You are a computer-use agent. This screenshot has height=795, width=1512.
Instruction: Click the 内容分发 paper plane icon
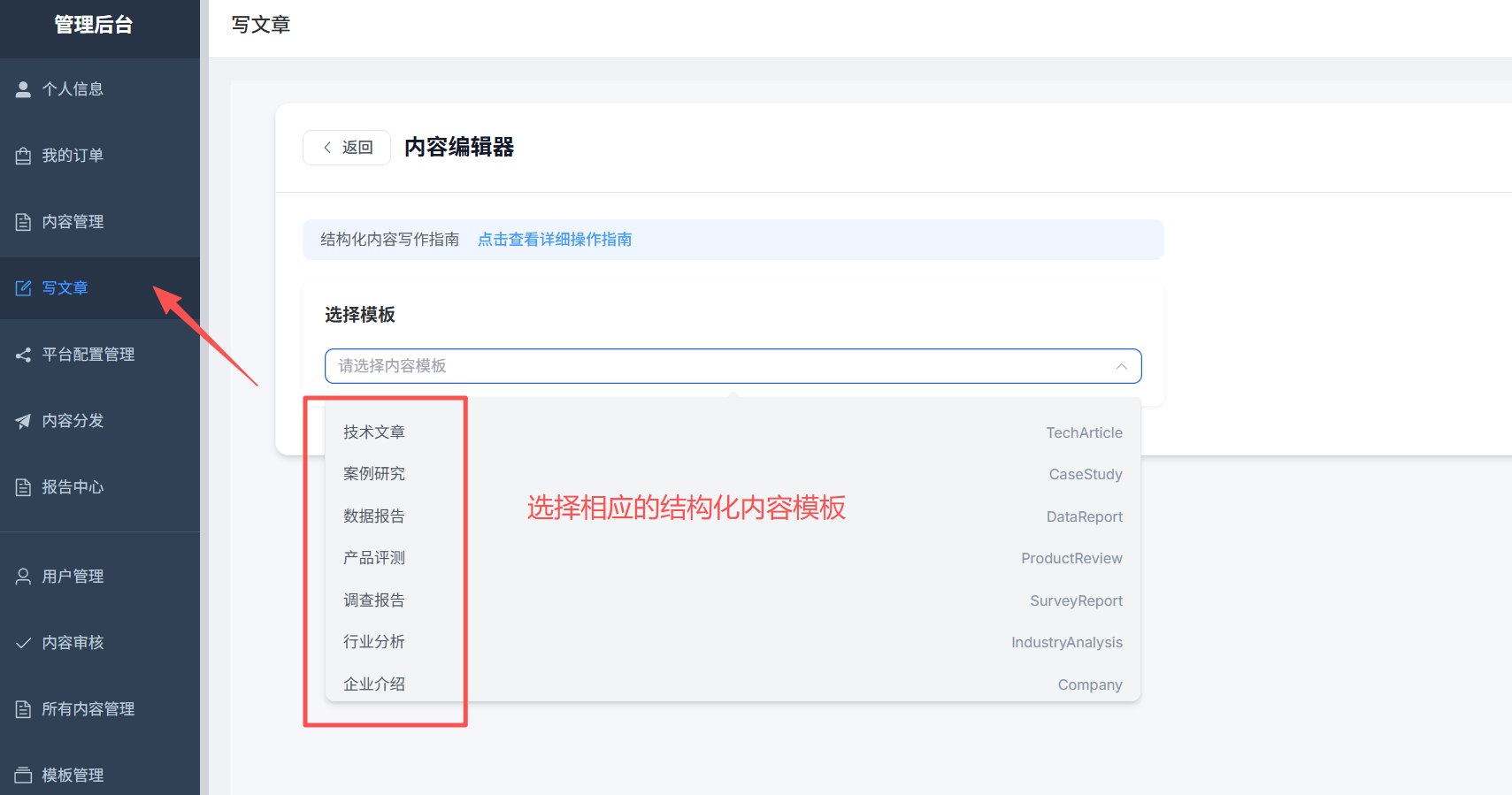click(23, 421)
